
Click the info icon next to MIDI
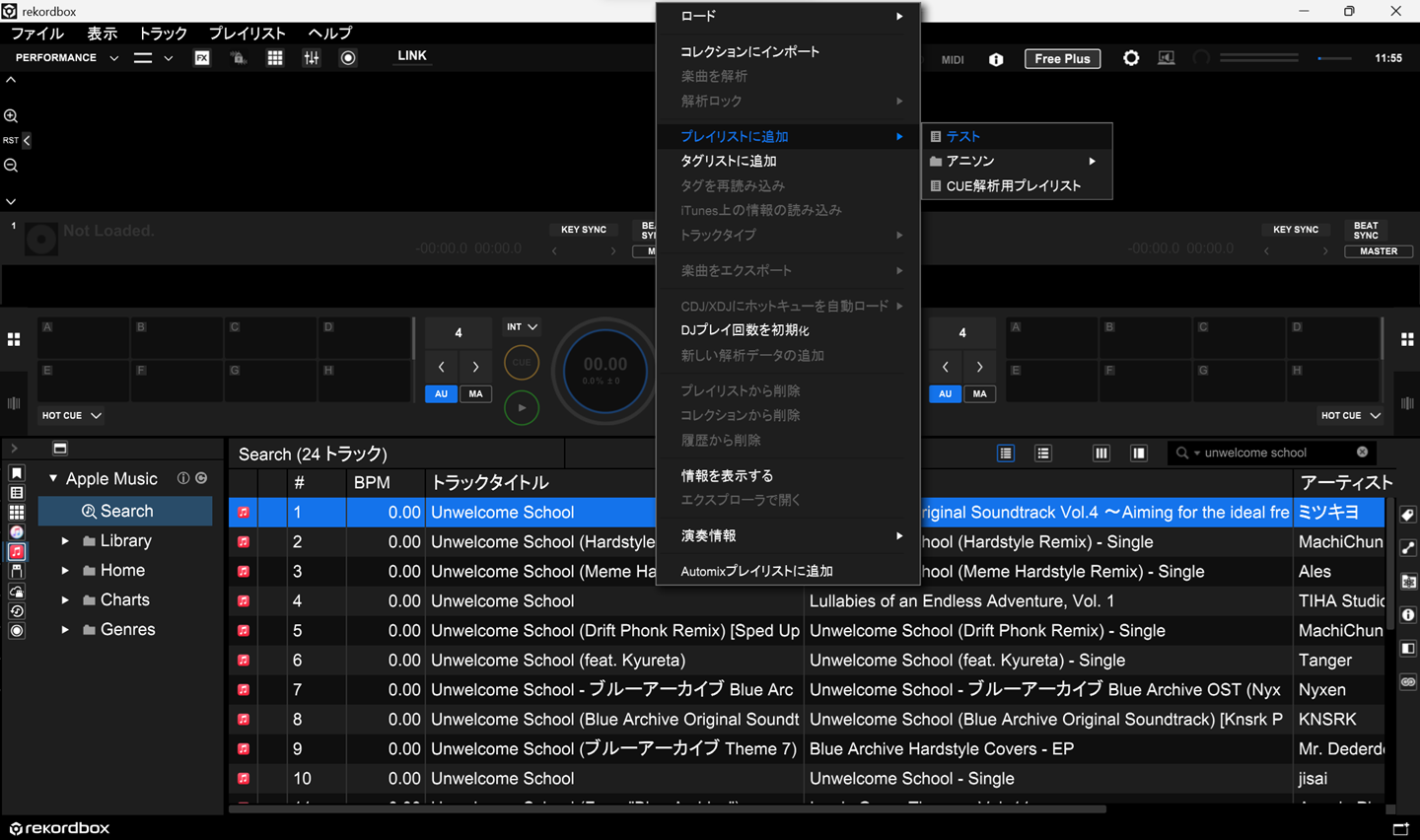(x=996, y=59)
